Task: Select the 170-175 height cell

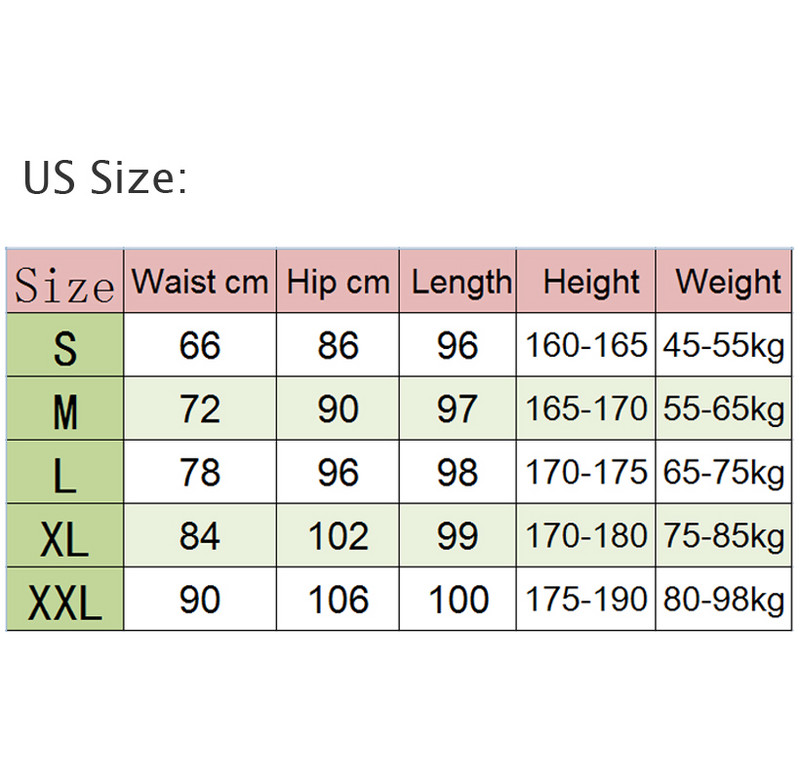Action: pyautogui.click(x=587, y=472)
